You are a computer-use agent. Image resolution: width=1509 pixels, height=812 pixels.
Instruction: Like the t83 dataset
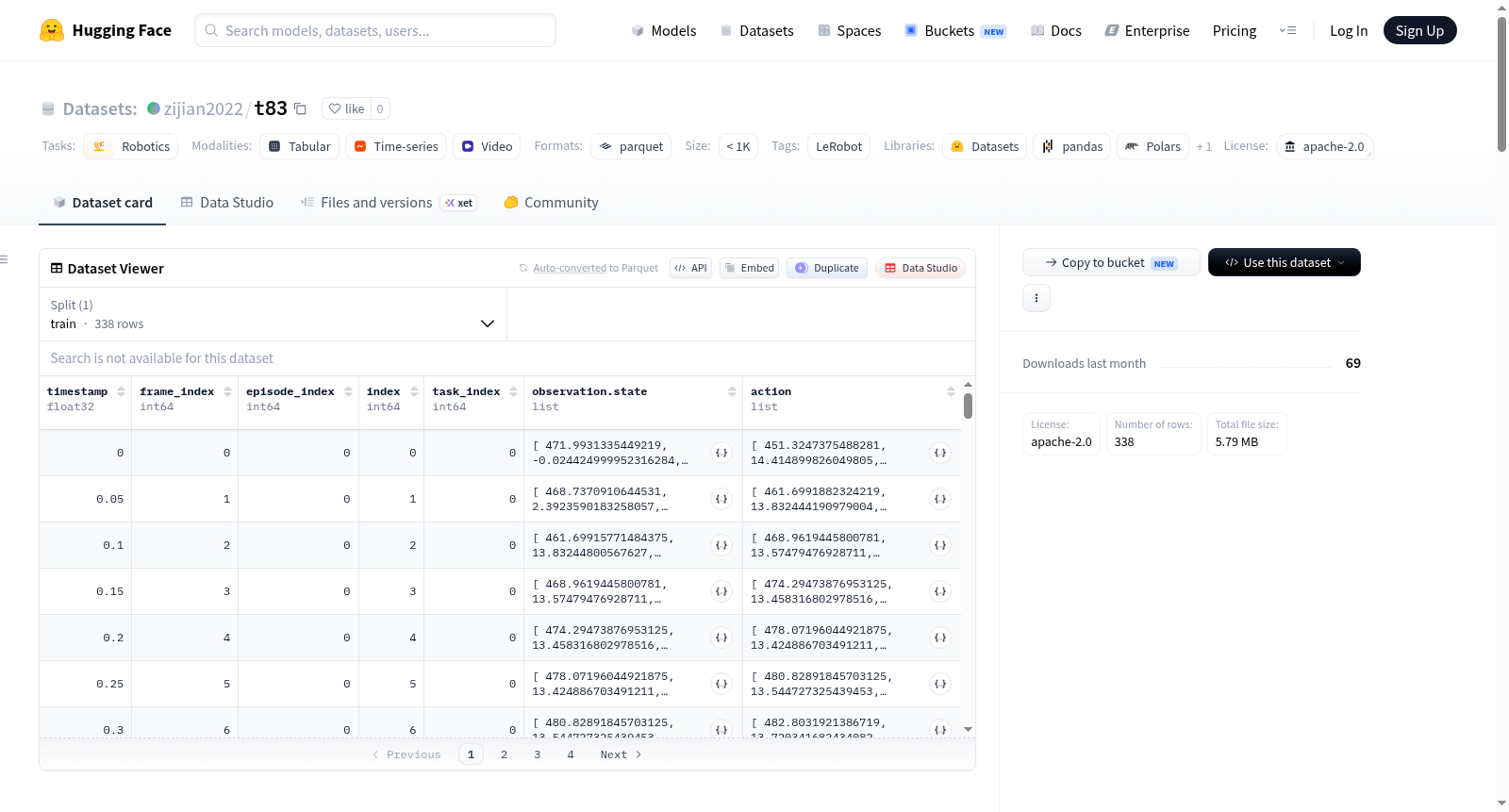(346, 108)
